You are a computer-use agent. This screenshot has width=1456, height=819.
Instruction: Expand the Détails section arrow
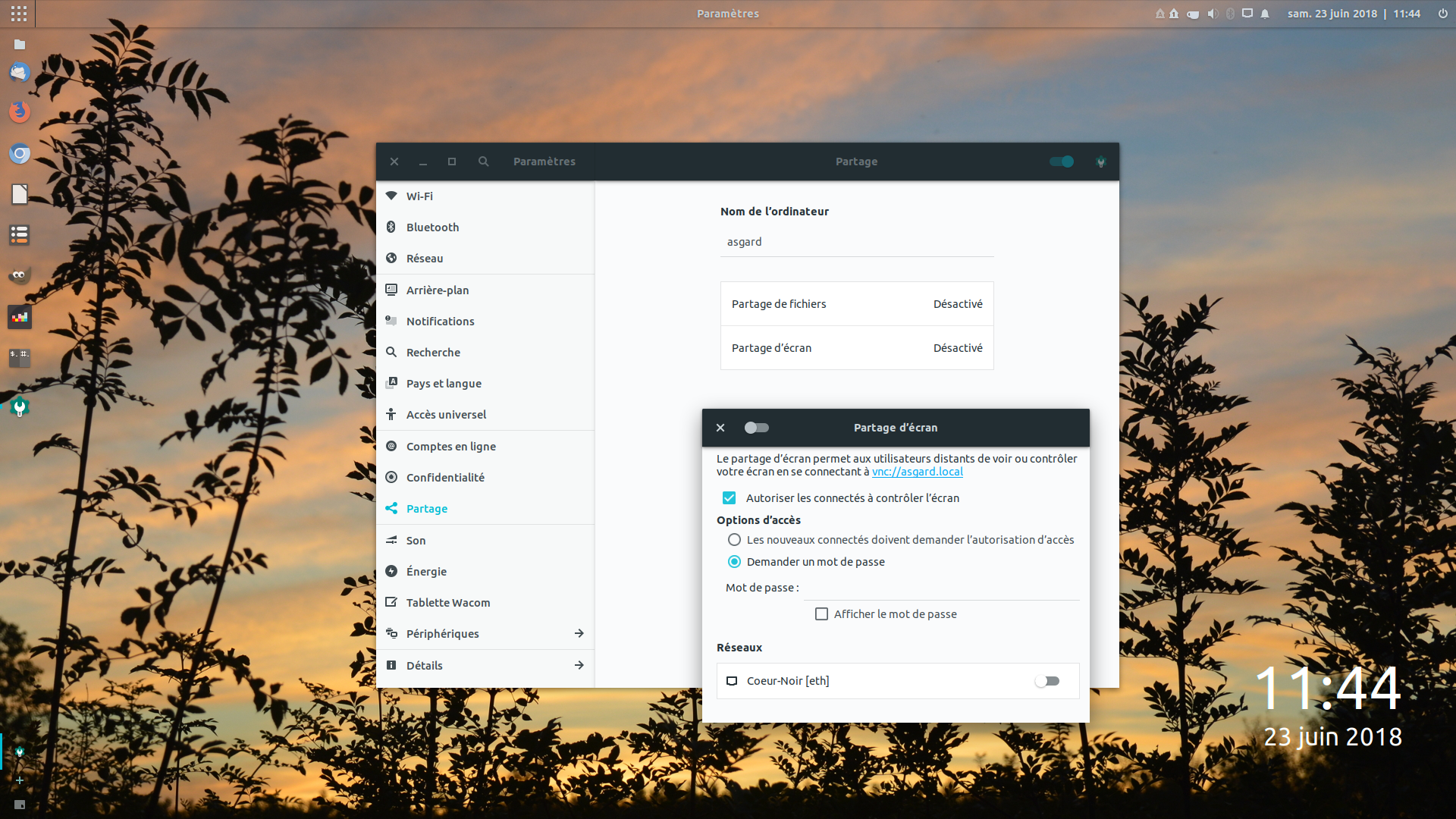(x=579, y=665)
